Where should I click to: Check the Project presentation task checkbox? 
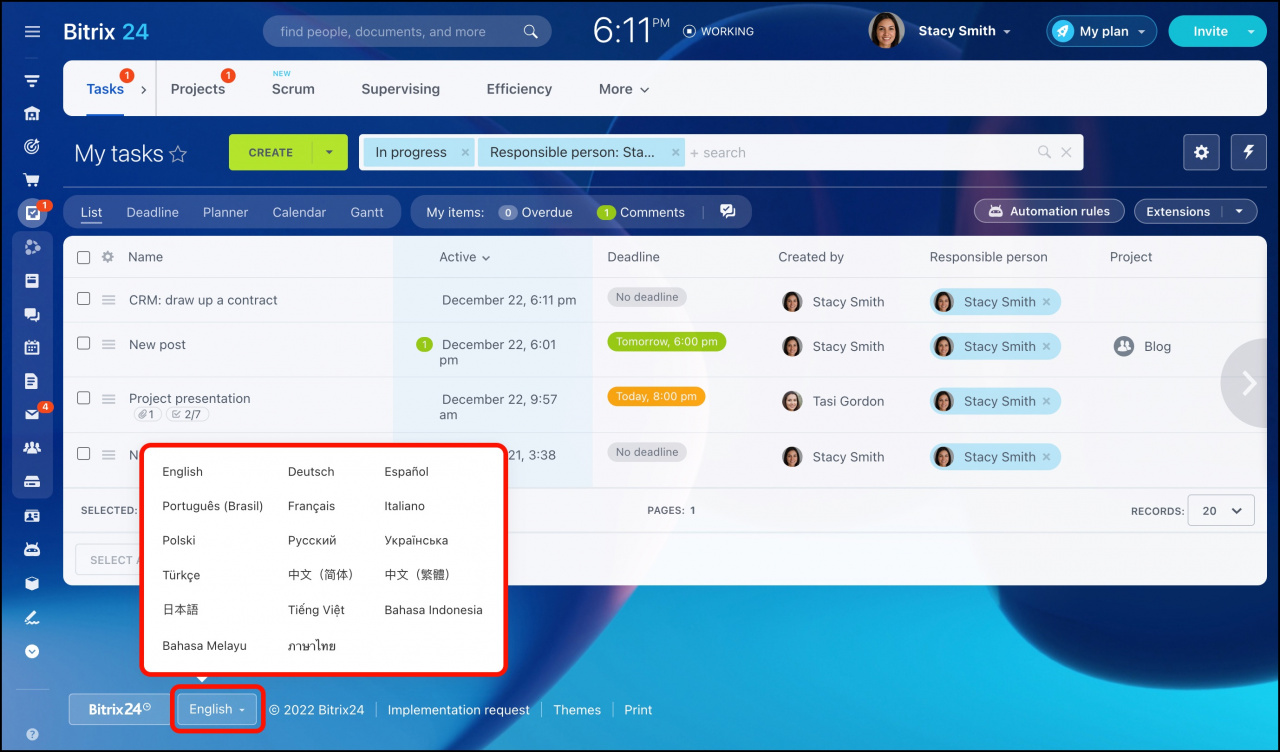pos(83,397)
